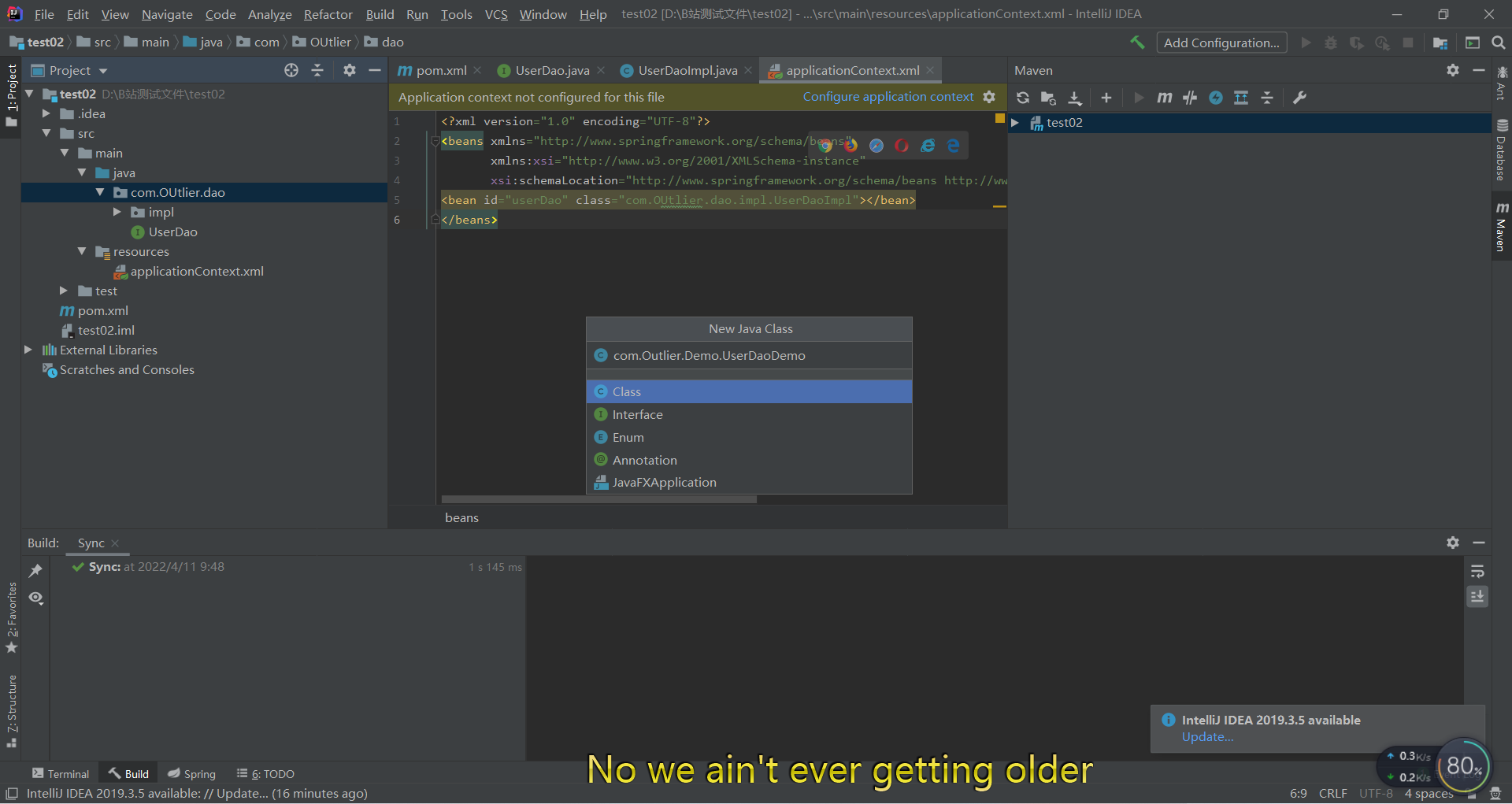Open Project Structure icon in toolbar
This screenshot has height=804, width=1512.
coord(1440,43)
